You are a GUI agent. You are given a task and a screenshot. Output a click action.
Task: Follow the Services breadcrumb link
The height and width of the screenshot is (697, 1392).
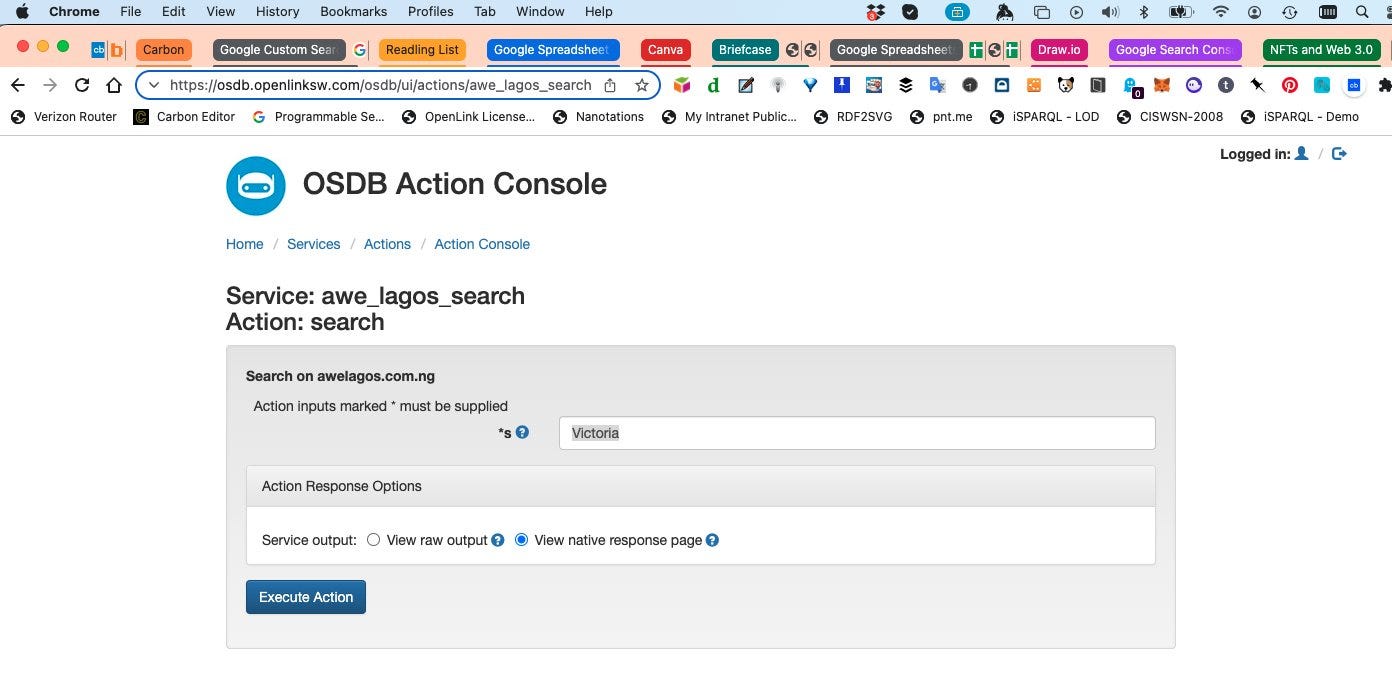[314, 244]
